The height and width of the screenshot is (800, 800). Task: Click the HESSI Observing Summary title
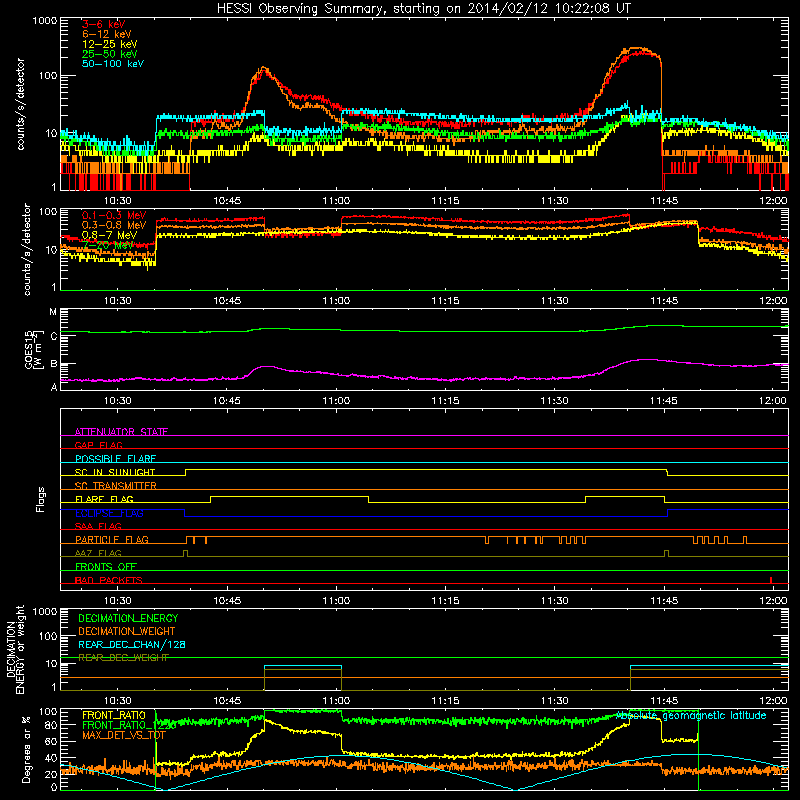click(423, 9)
